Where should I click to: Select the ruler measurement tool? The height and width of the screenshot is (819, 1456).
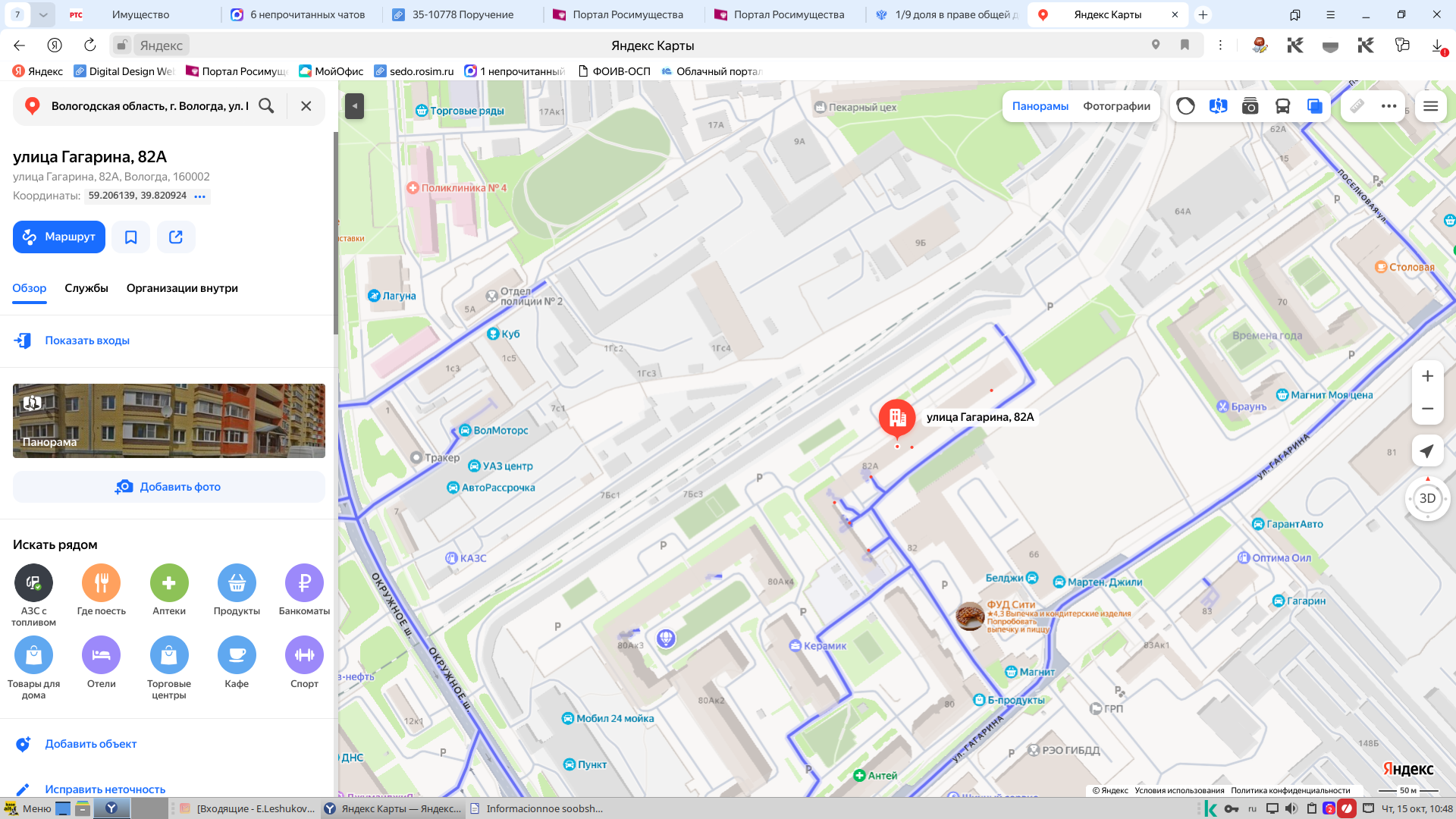tap(1357, 106)
